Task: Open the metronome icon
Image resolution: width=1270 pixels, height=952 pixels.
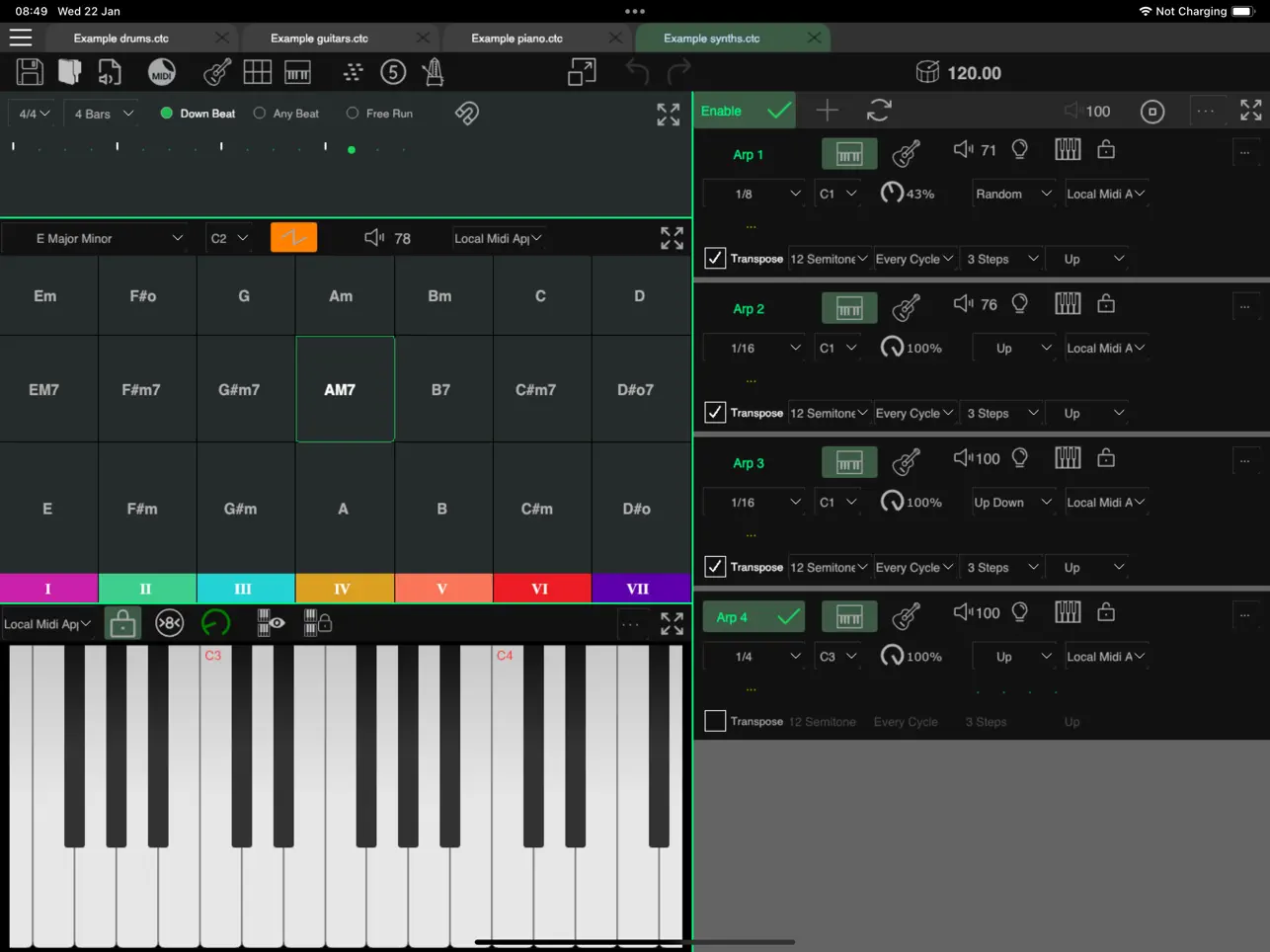Action: 433,72
